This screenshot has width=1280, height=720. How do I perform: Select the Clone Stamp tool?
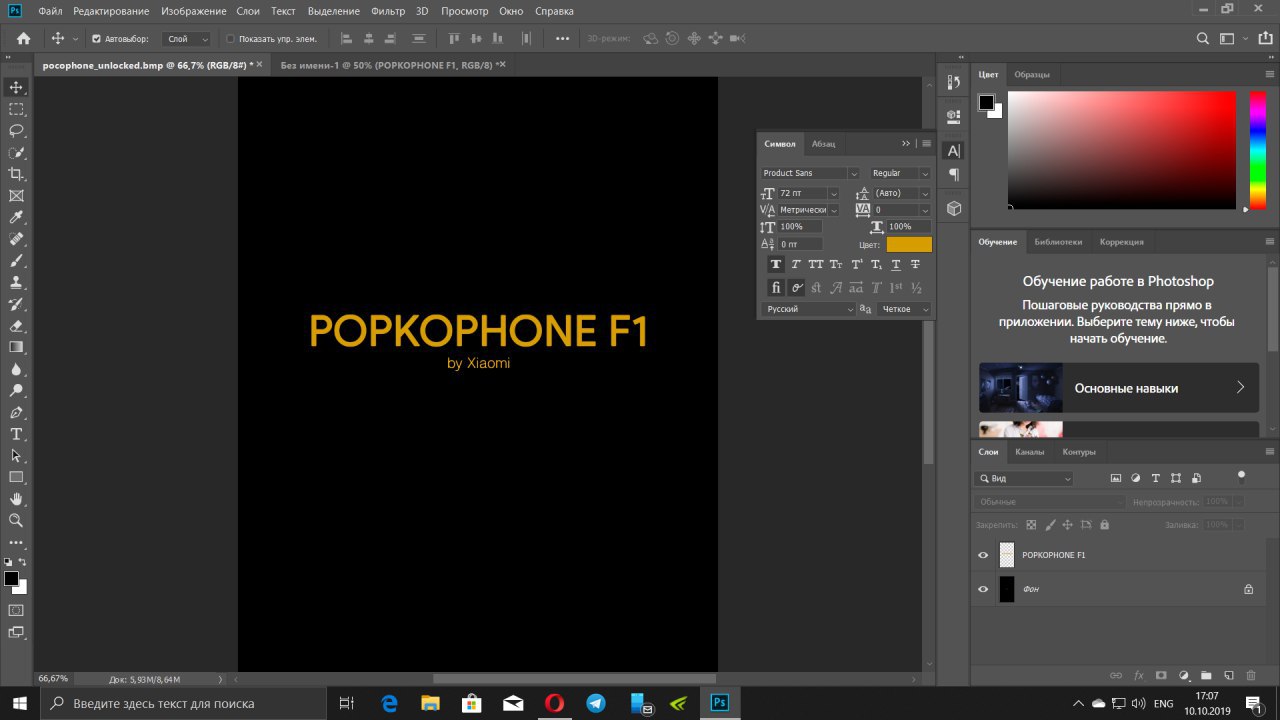coord(16,283)
